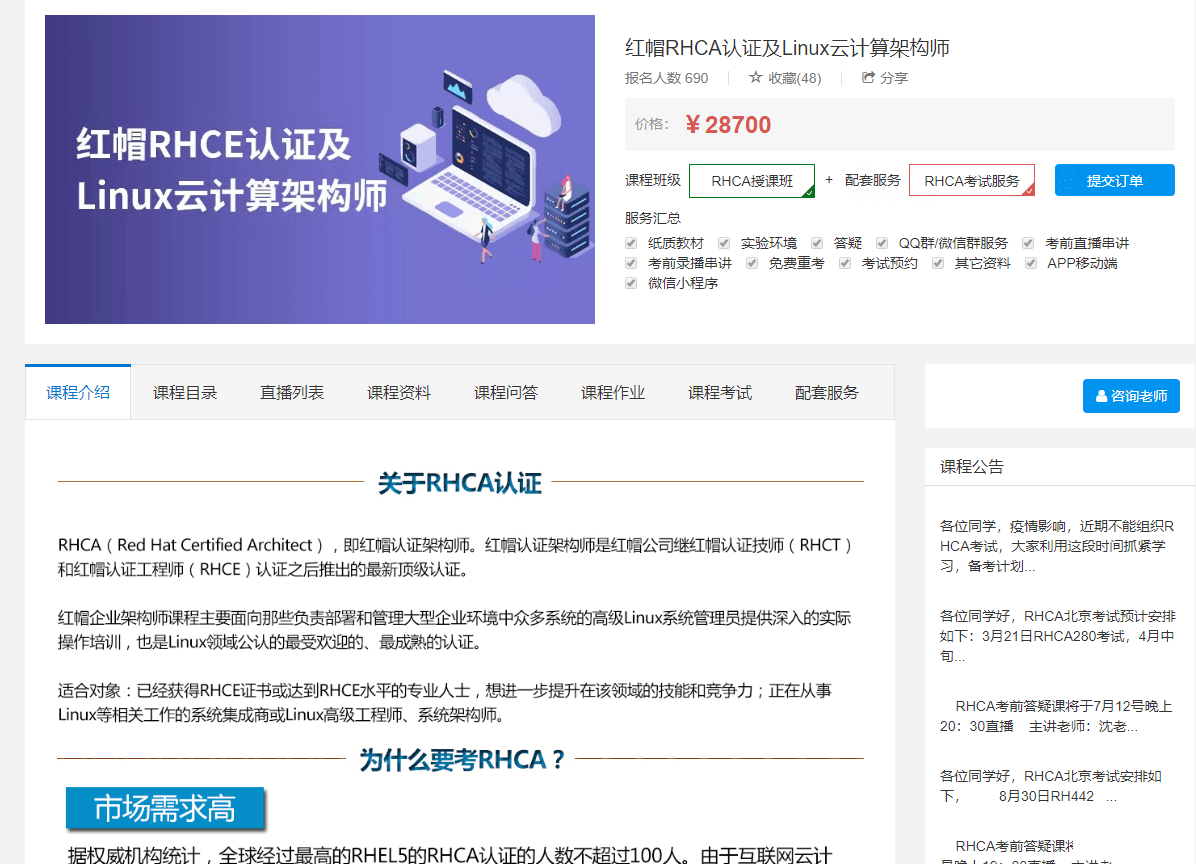
Task: Switch to the 课程问答 tab
Action: (506, 393)
